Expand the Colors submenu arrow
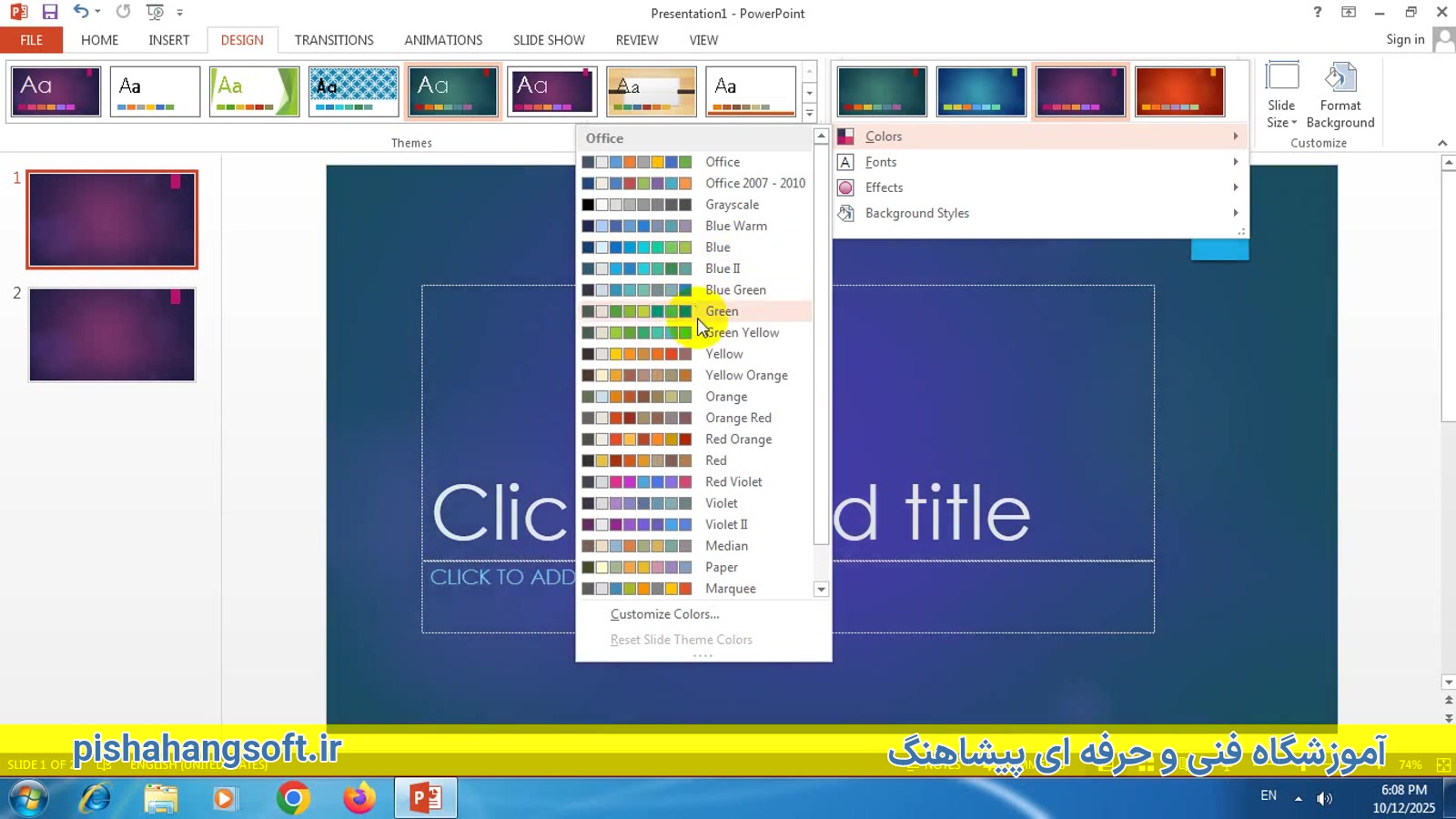Screen dimensions: 1456x819 pyautogui.click(x=1236, y=136)
